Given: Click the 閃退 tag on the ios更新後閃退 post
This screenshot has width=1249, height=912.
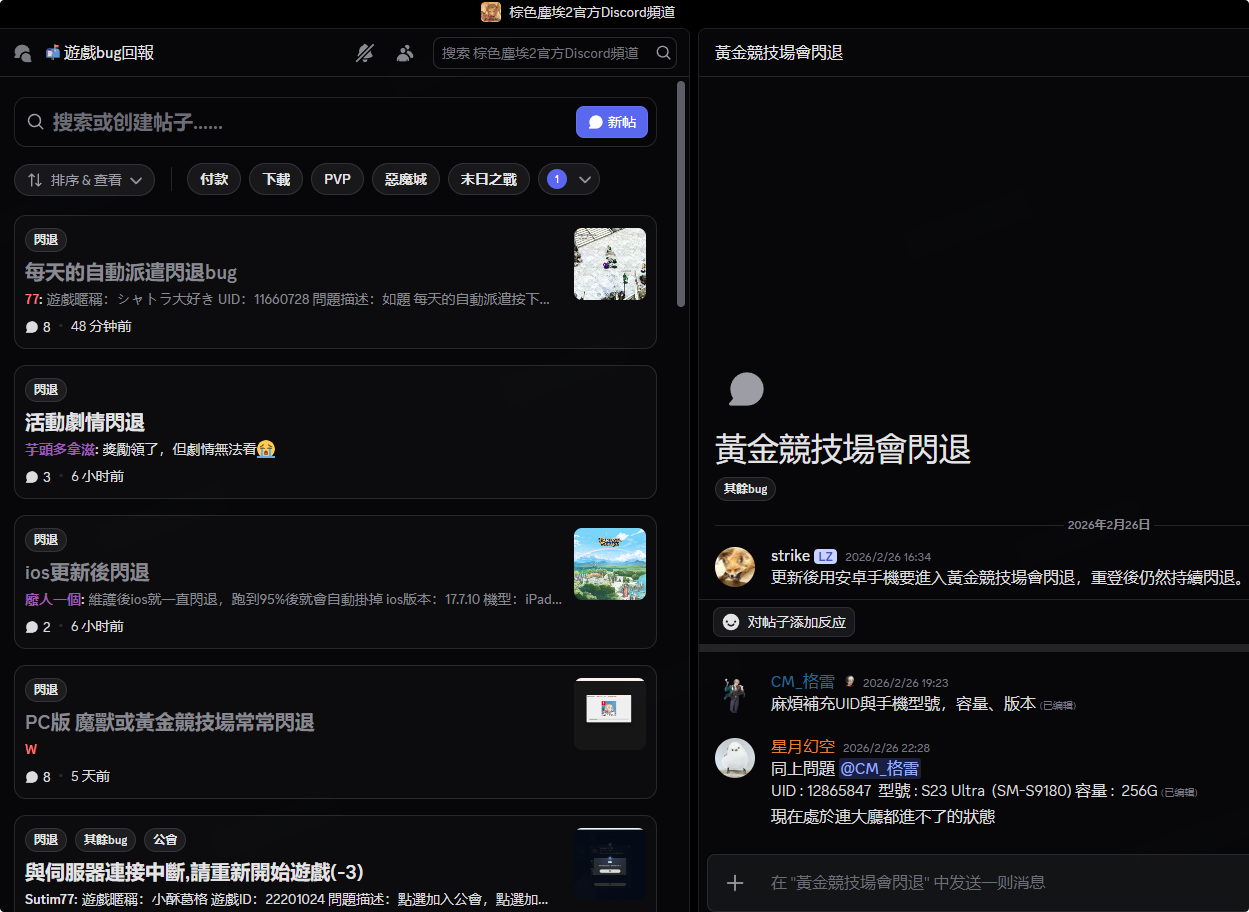Looking at the screenshot, I should (46, 540).
